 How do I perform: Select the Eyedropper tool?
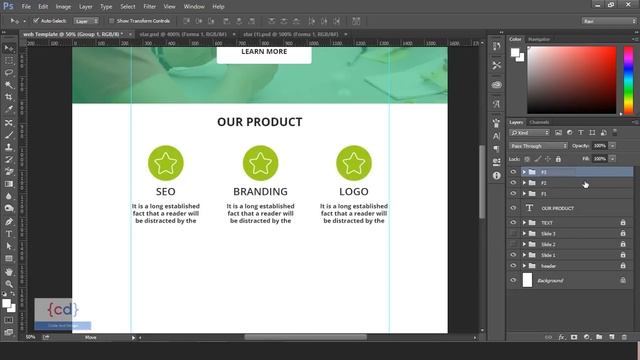9,109
